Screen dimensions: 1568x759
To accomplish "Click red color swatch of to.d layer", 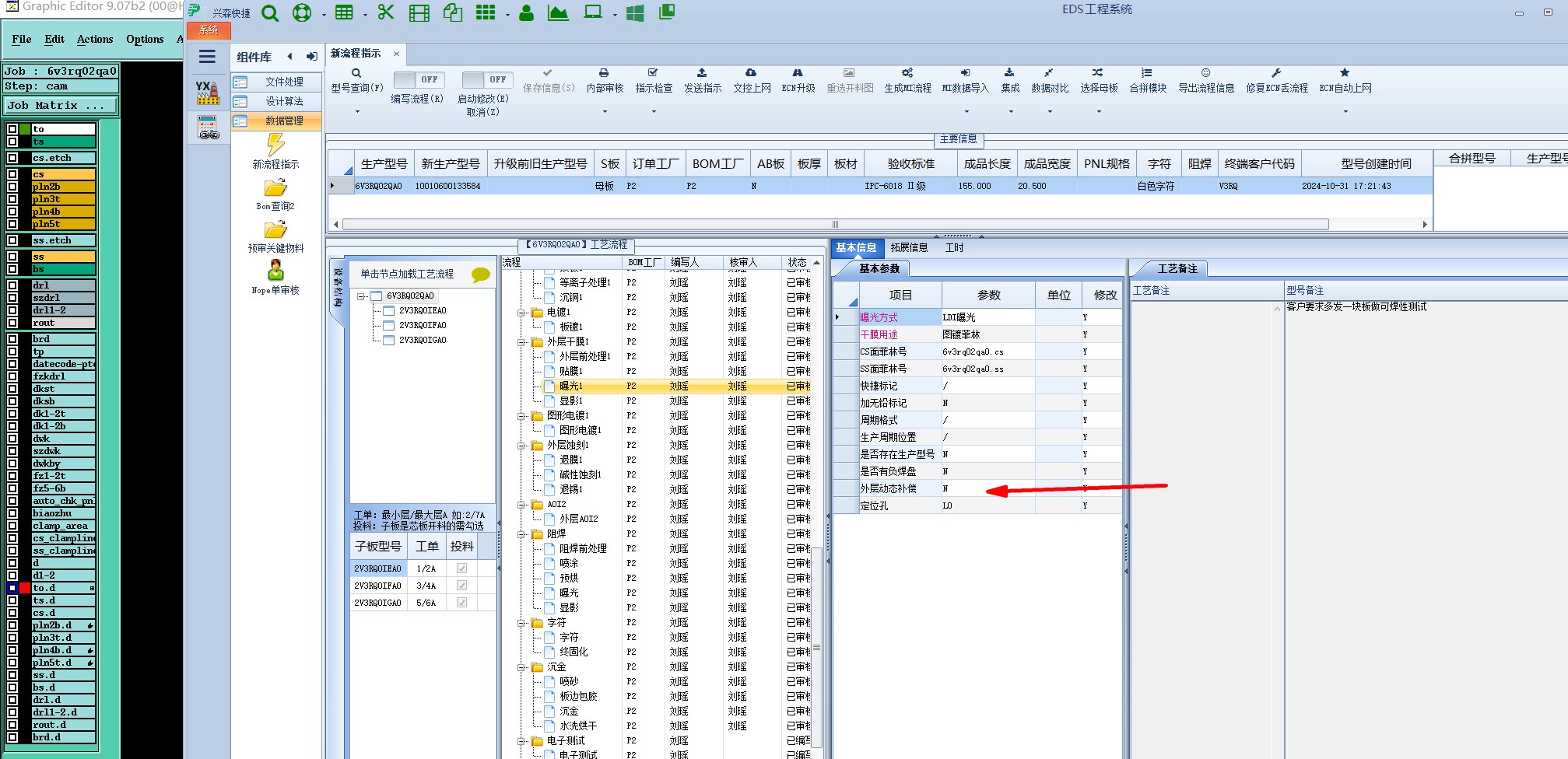I will 25,588.
